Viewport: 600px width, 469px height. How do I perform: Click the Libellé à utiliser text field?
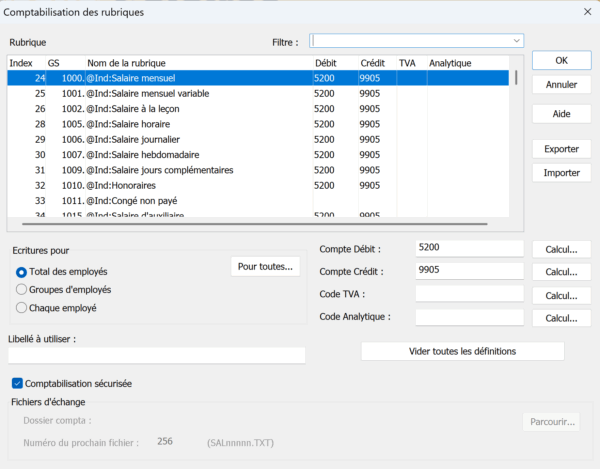pos(156,356)
